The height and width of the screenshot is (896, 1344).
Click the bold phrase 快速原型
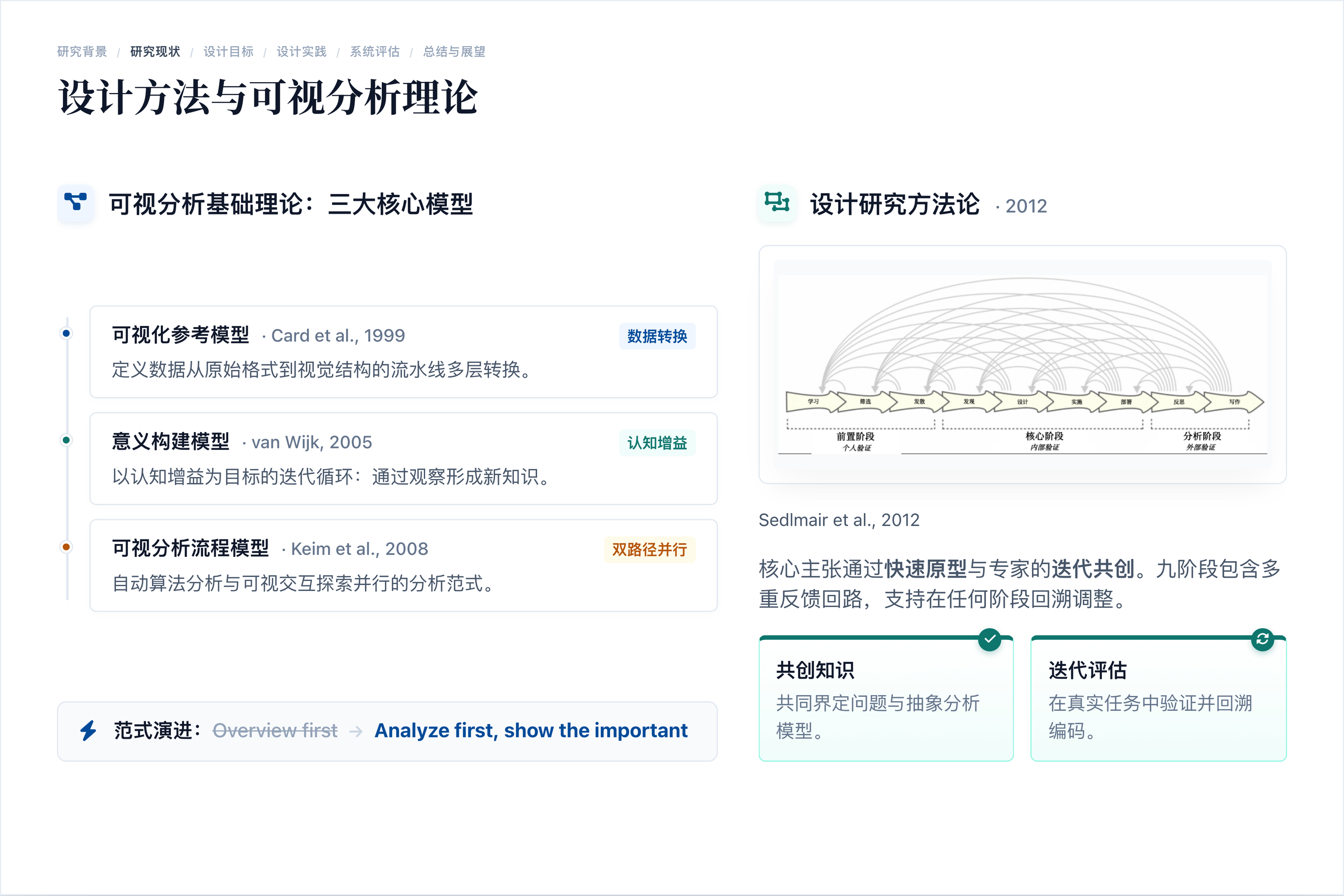coord(925,569)
